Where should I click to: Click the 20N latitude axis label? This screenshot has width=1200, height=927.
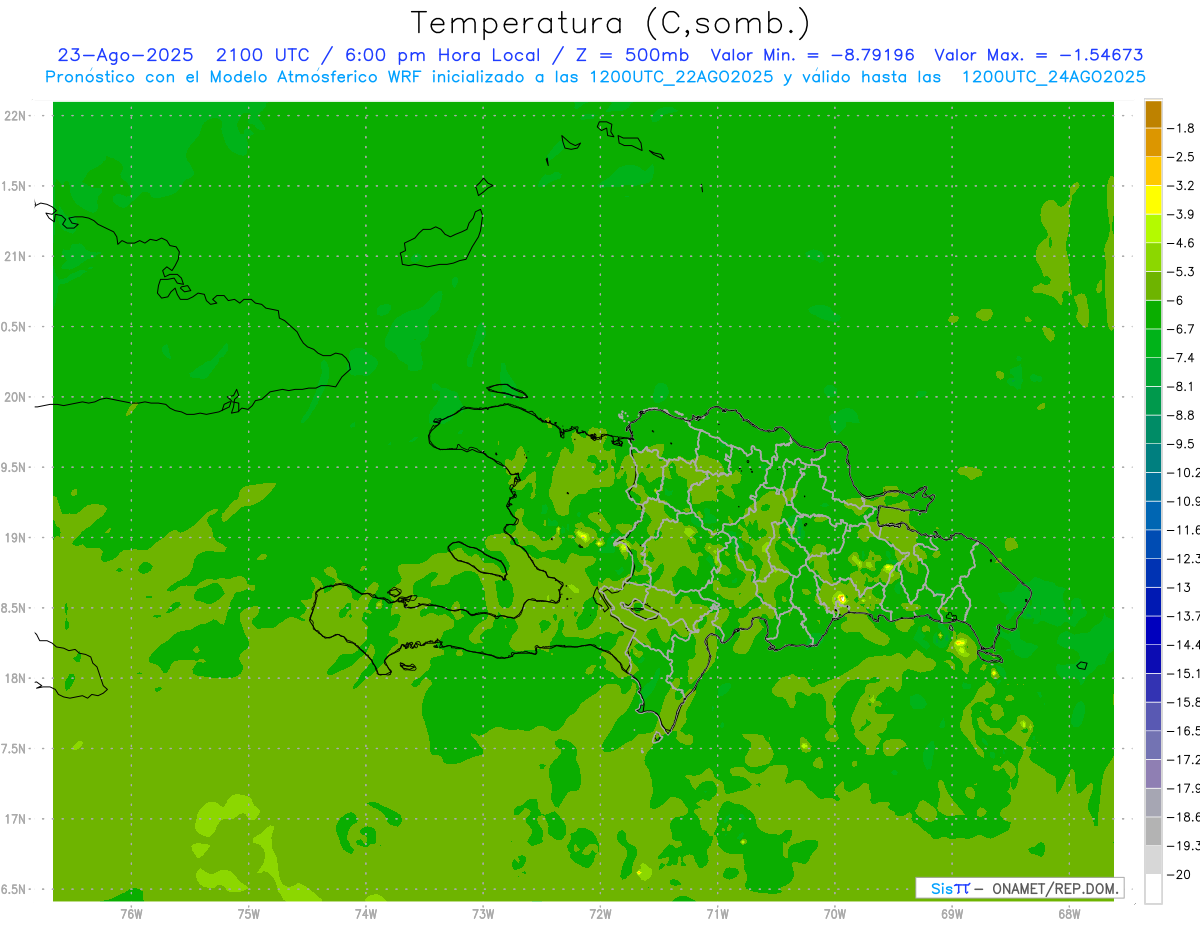[x=16, y=397]
